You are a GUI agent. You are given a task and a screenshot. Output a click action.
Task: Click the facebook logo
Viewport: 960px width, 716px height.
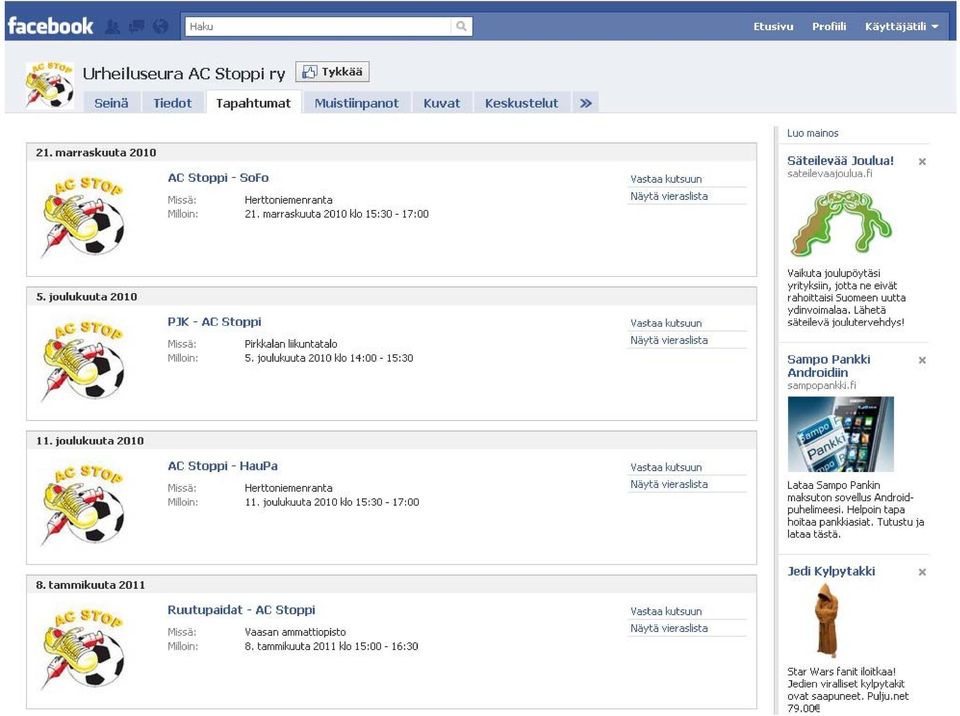[x=50, y=26]
